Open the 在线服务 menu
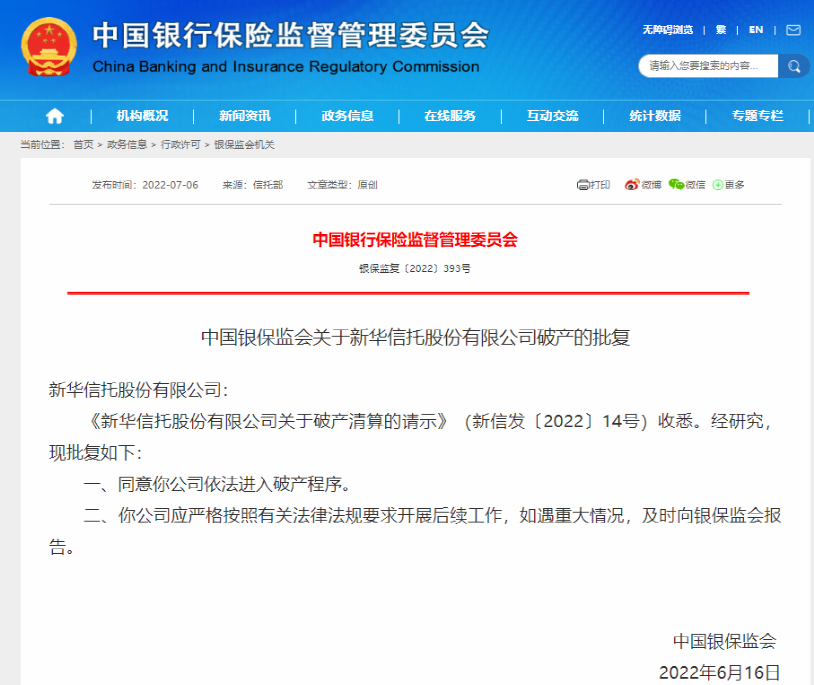The width and height of the screenshot is (814, 685). click(450, 116)
